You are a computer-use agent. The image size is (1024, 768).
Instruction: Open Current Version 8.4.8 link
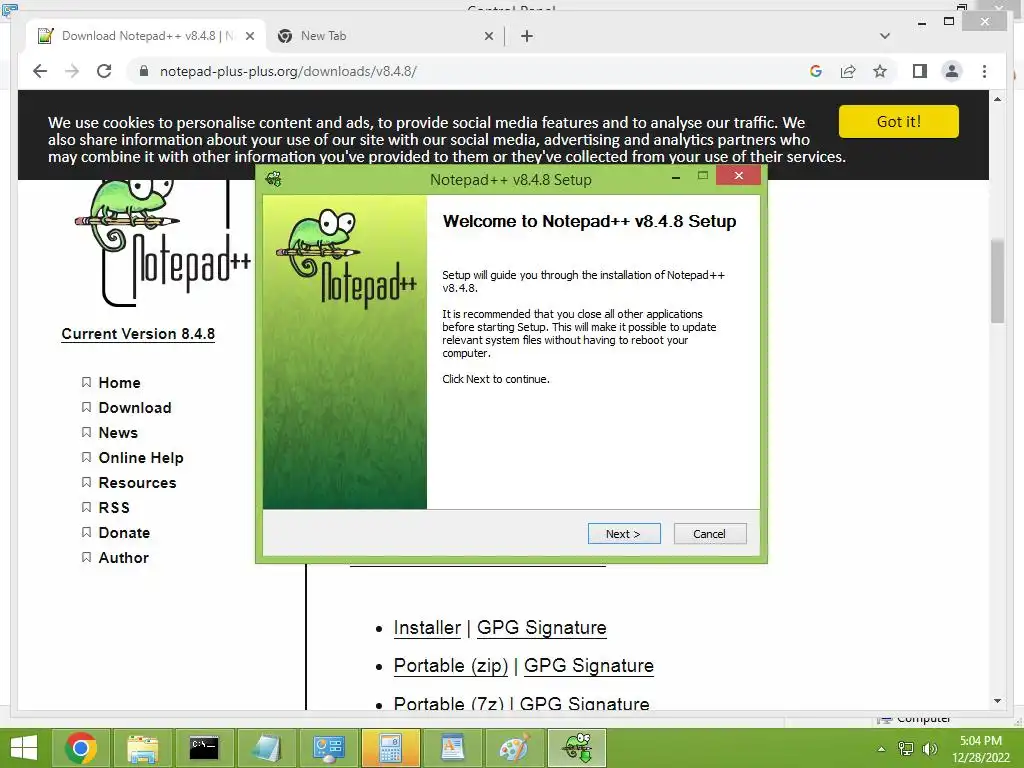tap(138, 334)
